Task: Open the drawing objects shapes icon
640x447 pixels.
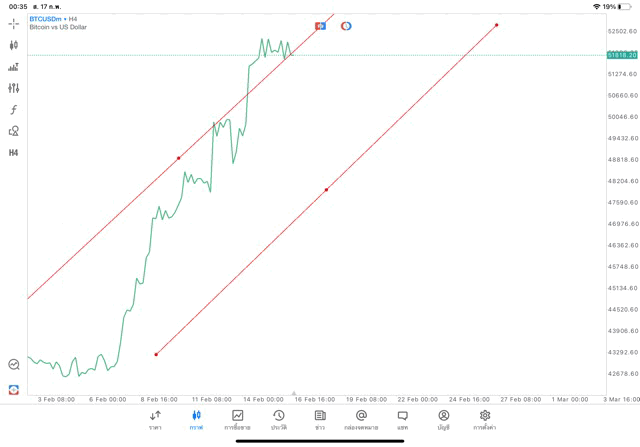Action: [14, 131]
